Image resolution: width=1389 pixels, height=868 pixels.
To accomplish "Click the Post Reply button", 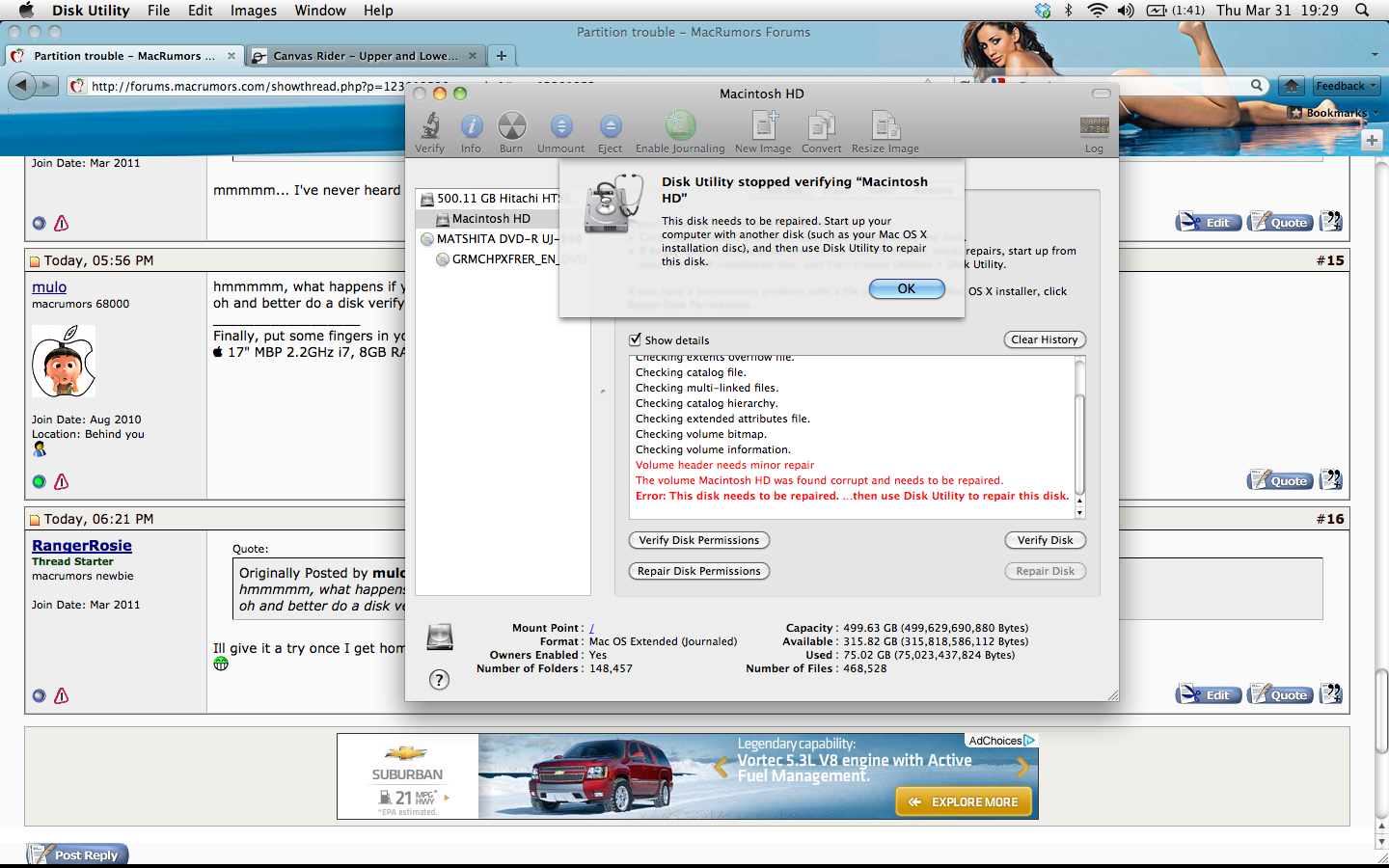I will point(77,854).
